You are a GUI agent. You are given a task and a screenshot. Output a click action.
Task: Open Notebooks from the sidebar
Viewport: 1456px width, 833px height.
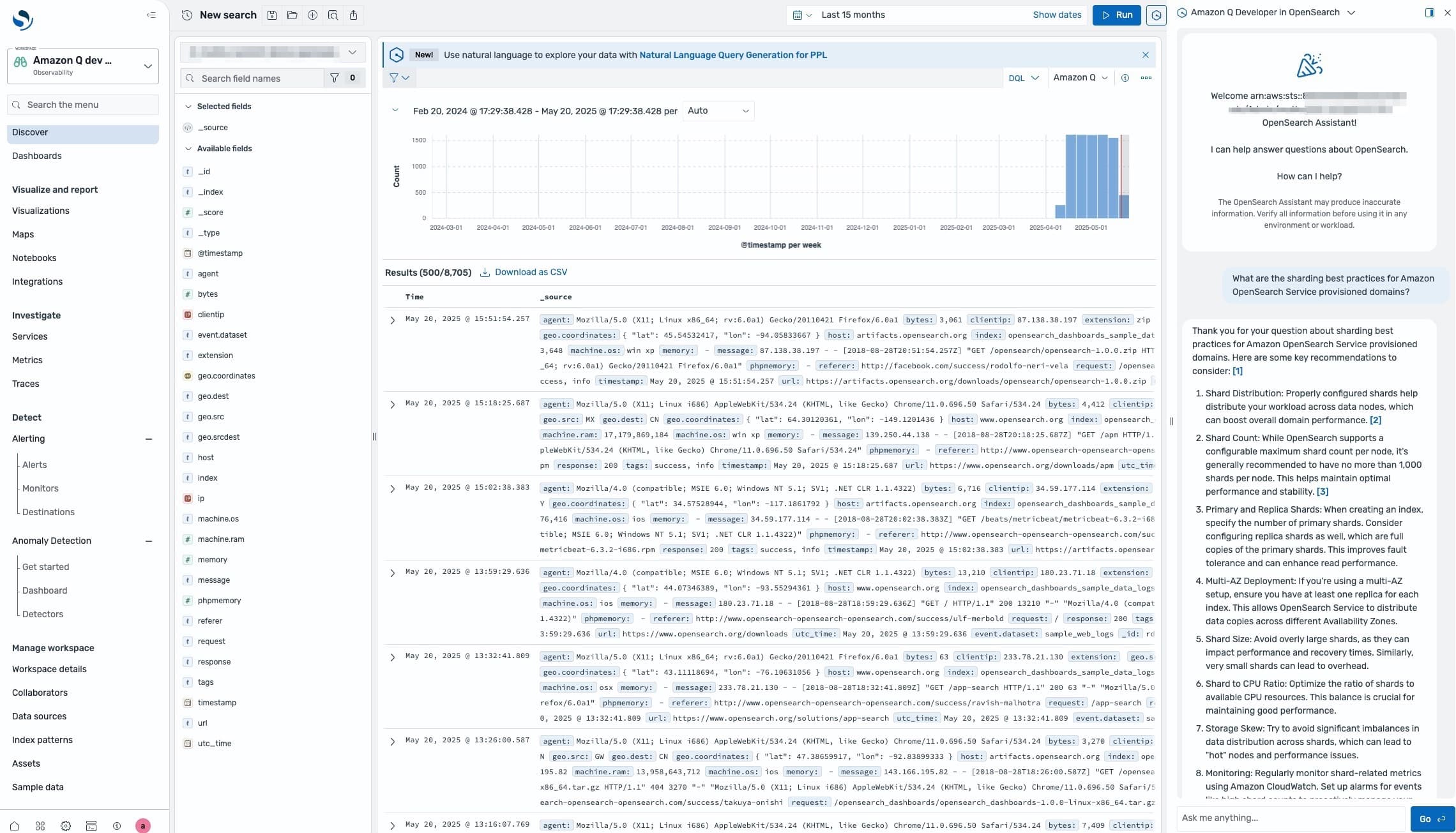(x=34, y=258)
